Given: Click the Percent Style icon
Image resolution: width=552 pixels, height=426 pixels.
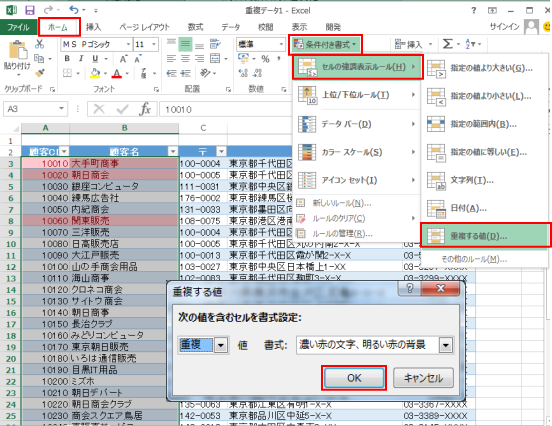Looking at the screenshot, I should 265,59.
